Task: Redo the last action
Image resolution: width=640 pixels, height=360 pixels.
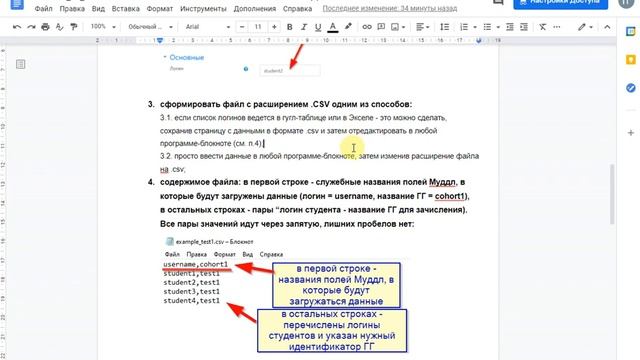Action: [31, 27]
